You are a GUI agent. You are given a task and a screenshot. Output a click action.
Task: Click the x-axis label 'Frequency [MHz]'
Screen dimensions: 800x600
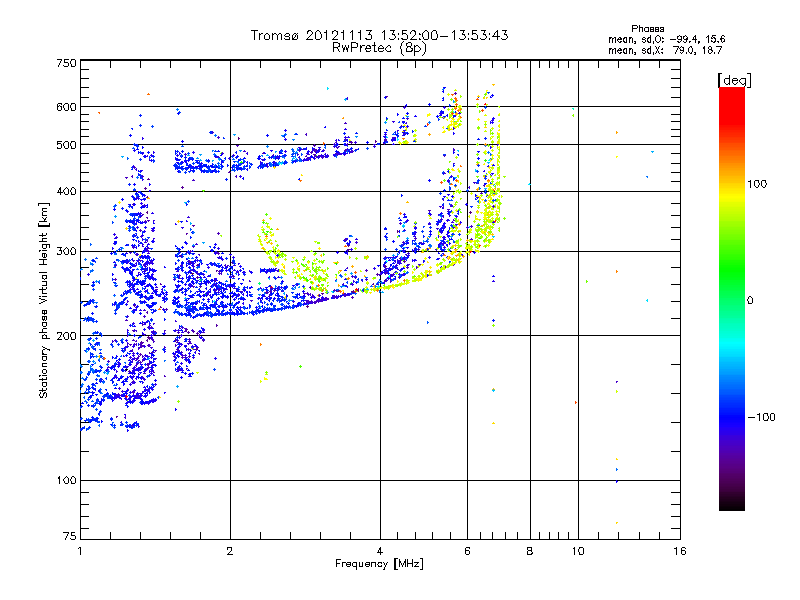tap(379, 564)
